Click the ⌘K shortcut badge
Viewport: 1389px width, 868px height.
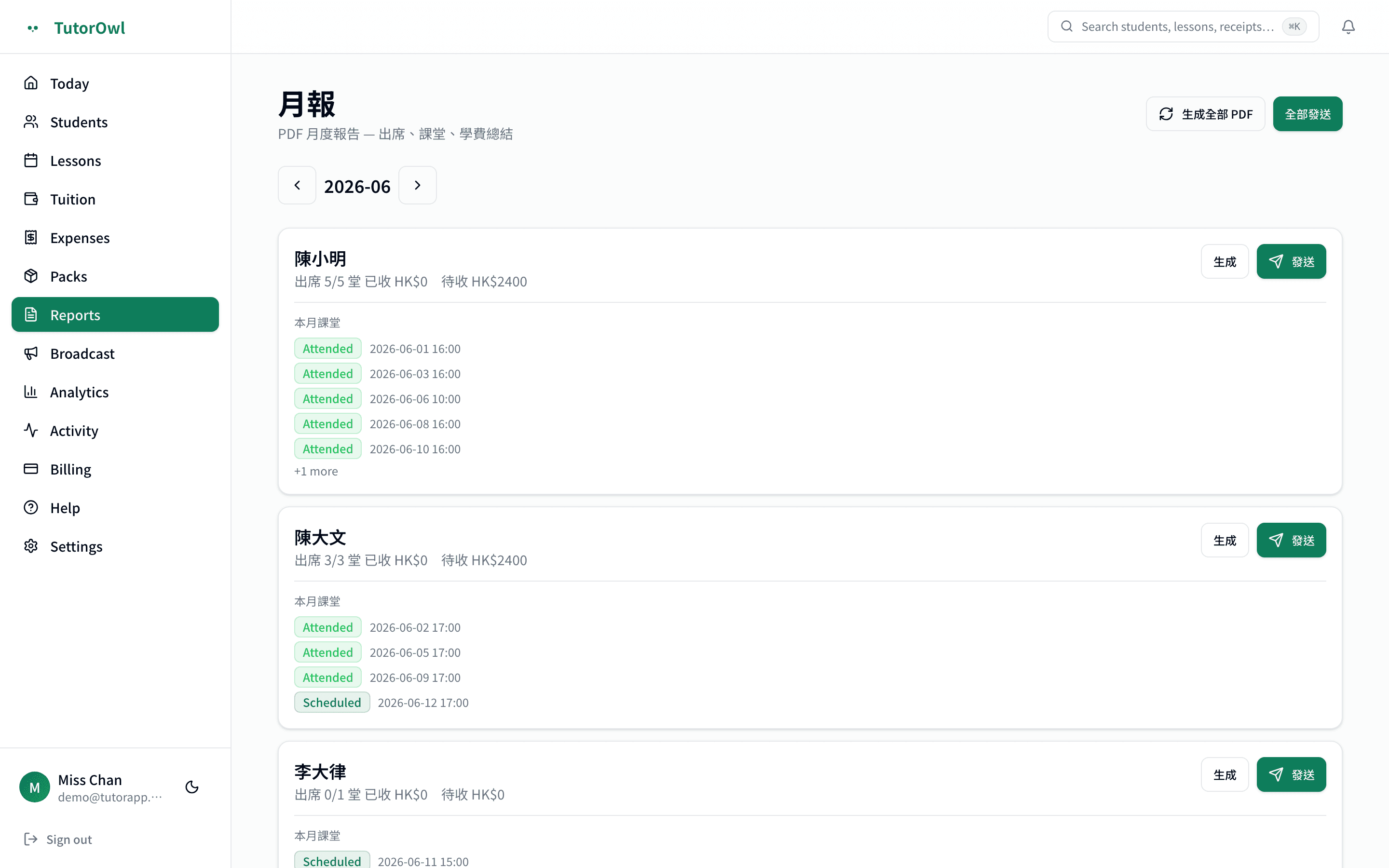click(x=1294, y=27)
